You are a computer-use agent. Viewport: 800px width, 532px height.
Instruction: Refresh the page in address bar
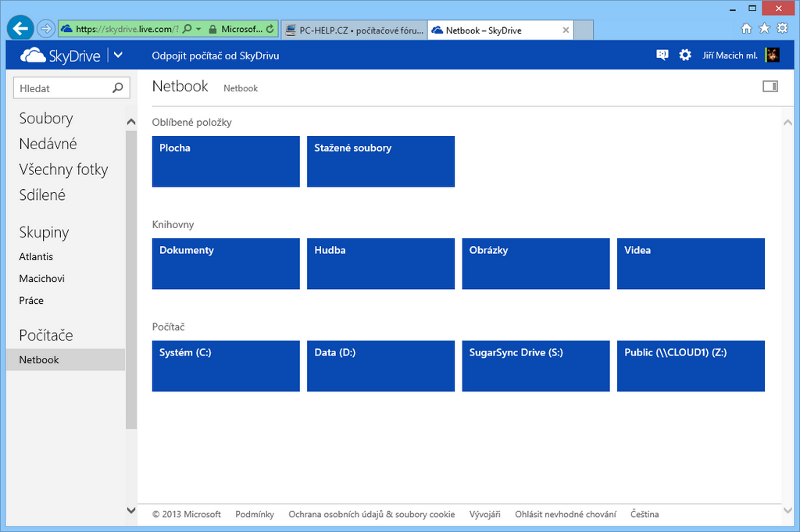[270, 29]
